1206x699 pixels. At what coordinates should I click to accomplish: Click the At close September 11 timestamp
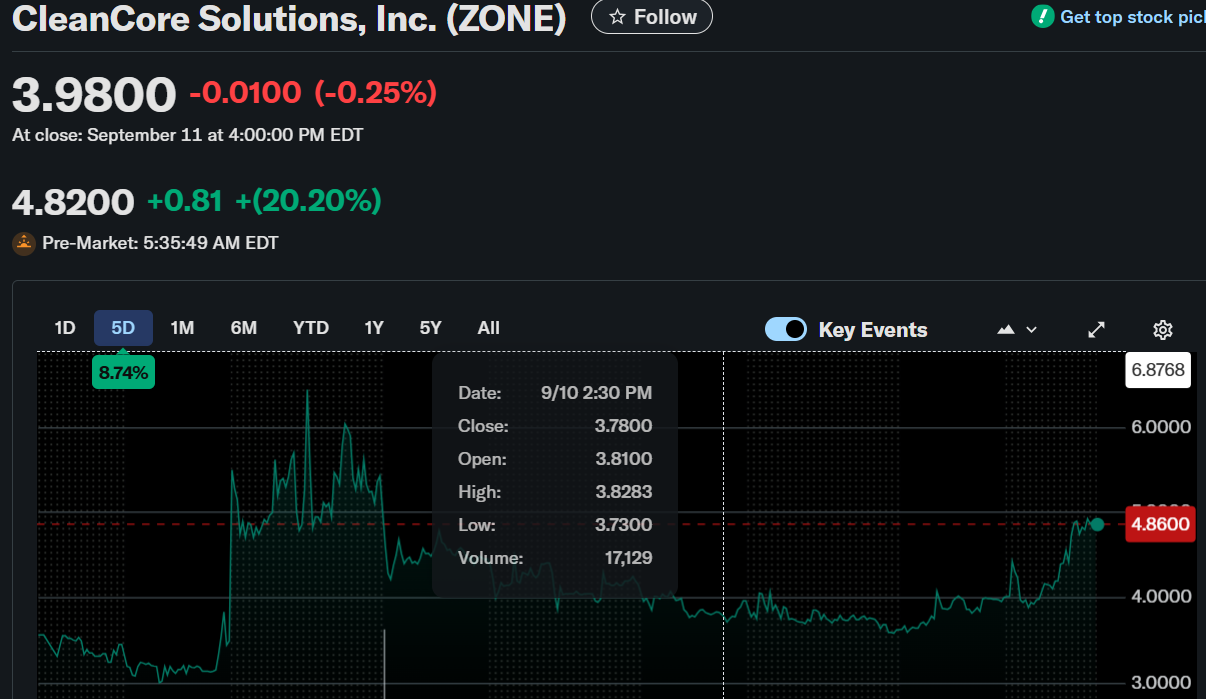(x=188, y=134)
